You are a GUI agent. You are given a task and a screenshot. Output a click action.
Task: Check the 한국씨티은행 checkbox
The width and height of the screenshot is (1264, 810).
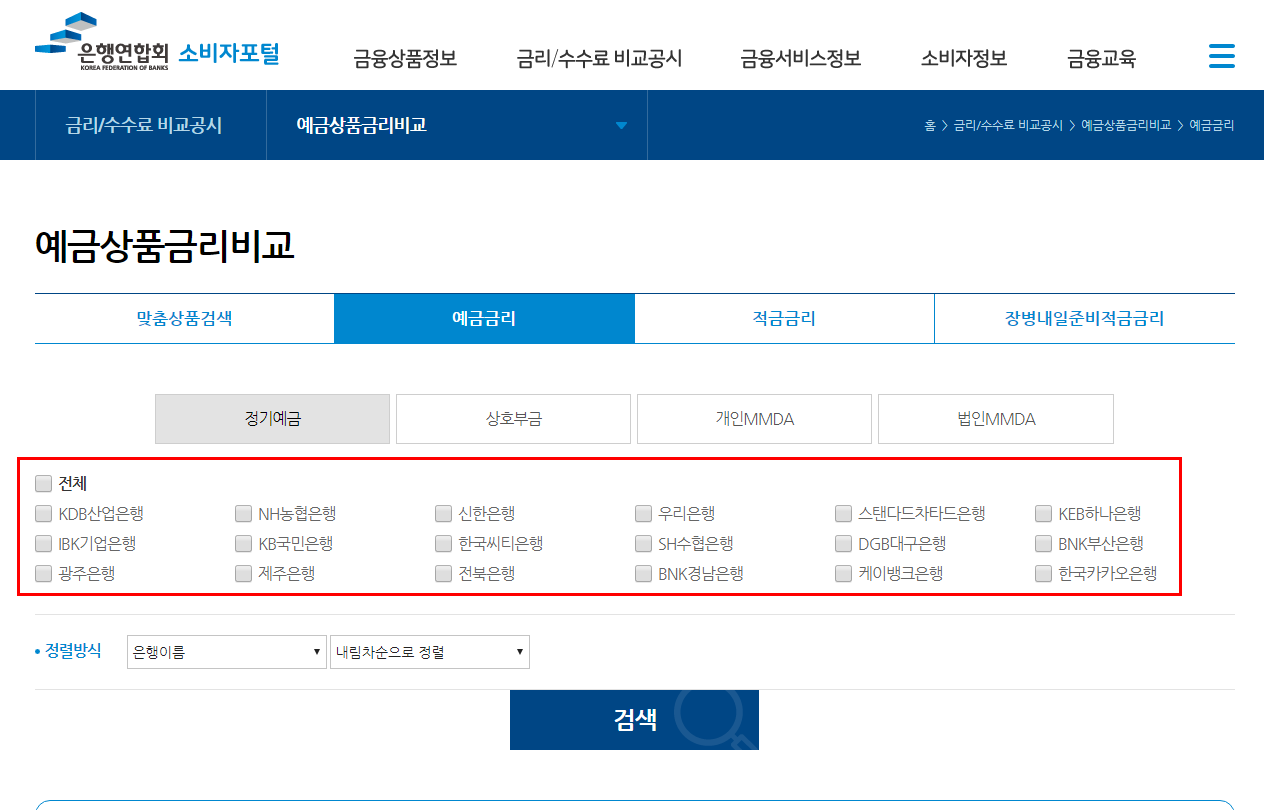[443, 544]
